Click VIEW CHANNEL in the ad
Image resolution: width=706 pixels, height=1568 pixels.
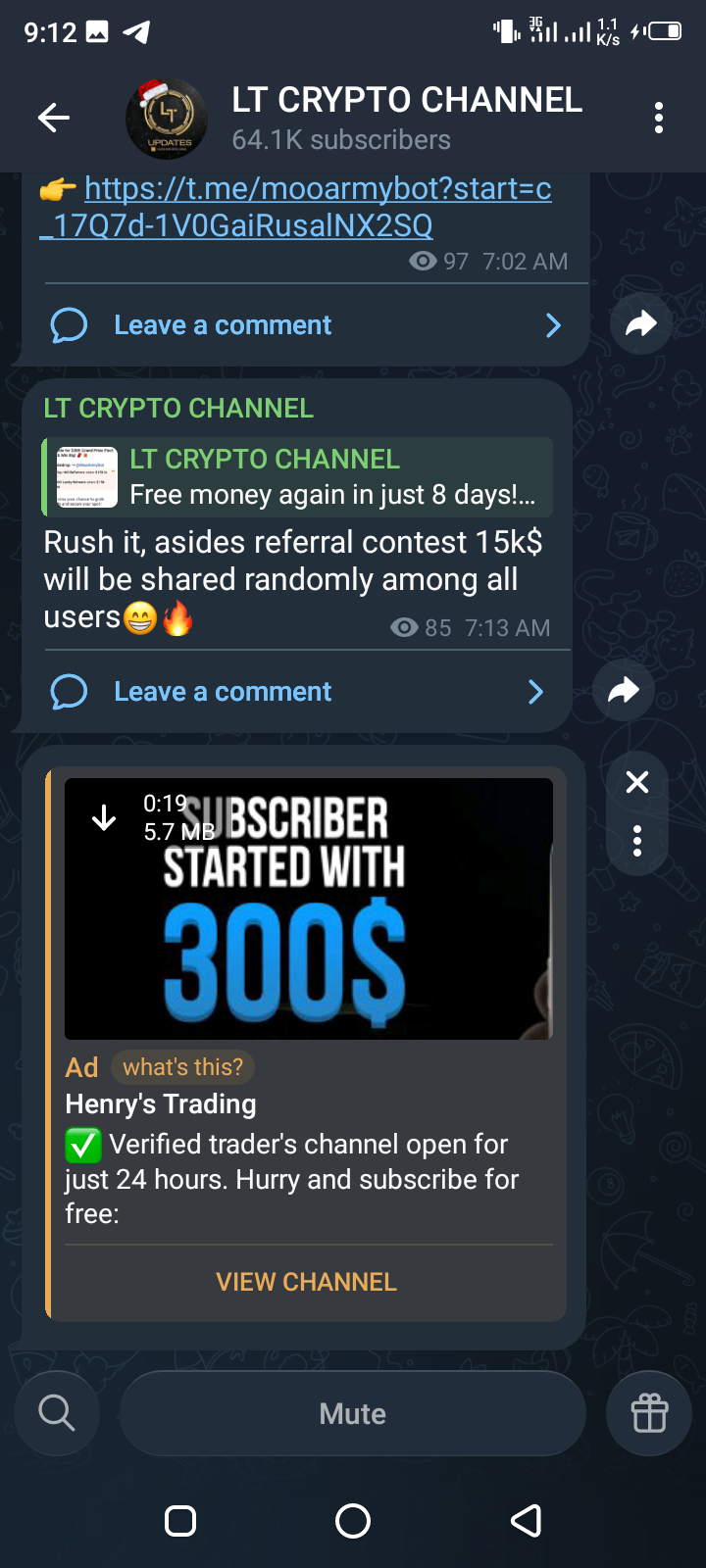[x=307, y=1282]
